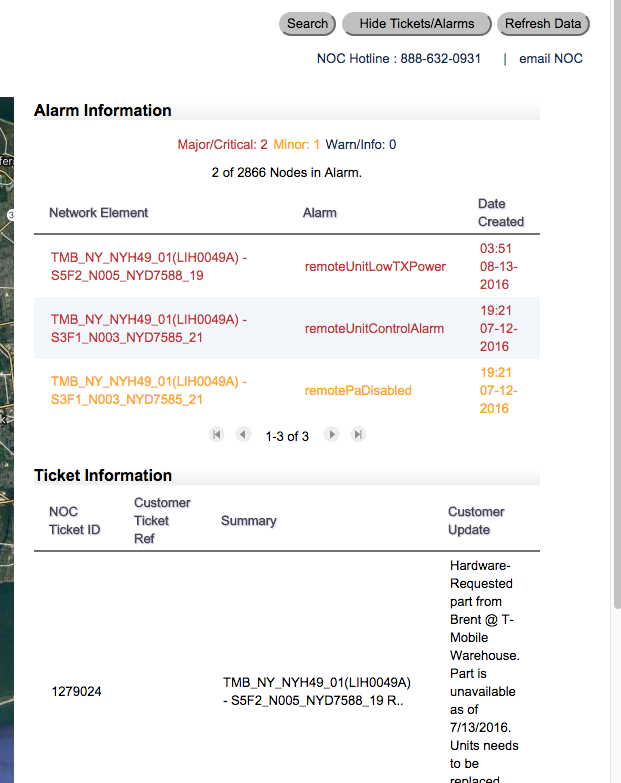621x783 pixels.
Task: Jump to last alarms page
Action: point(358,435)
